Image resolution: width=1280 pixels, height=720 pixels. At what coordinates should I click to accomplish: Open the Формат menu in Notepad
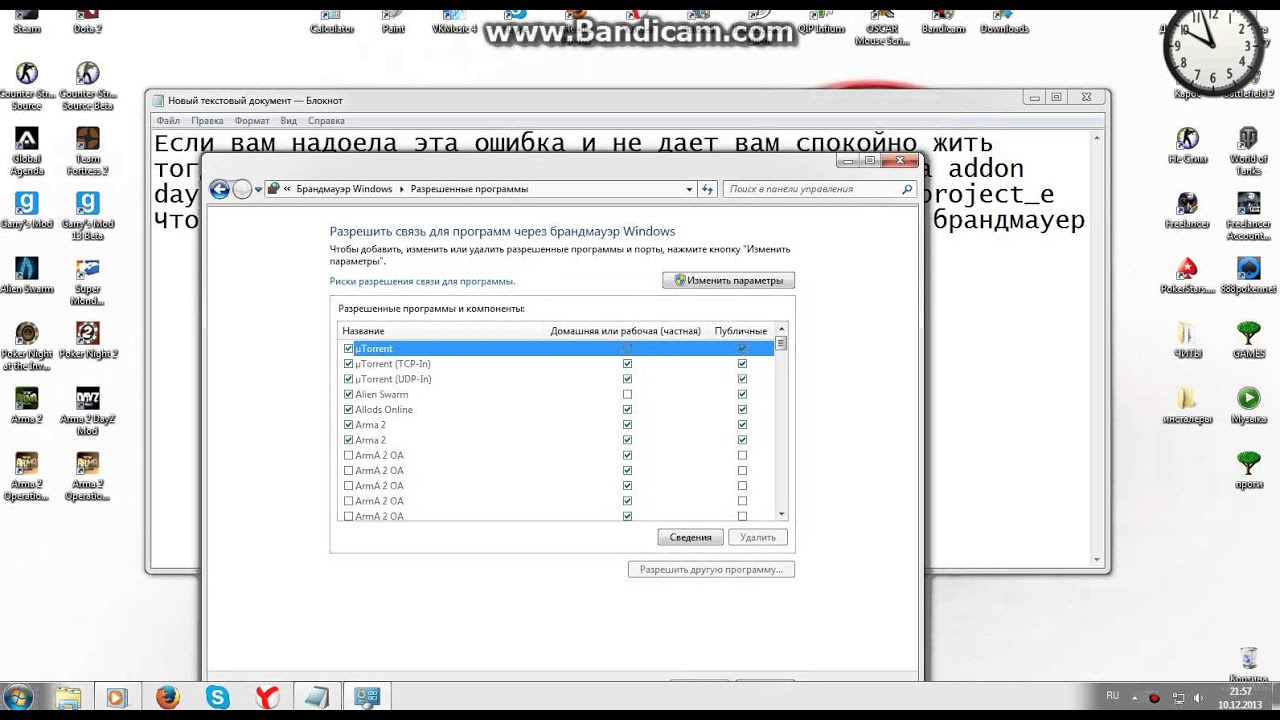coord(252,121)
